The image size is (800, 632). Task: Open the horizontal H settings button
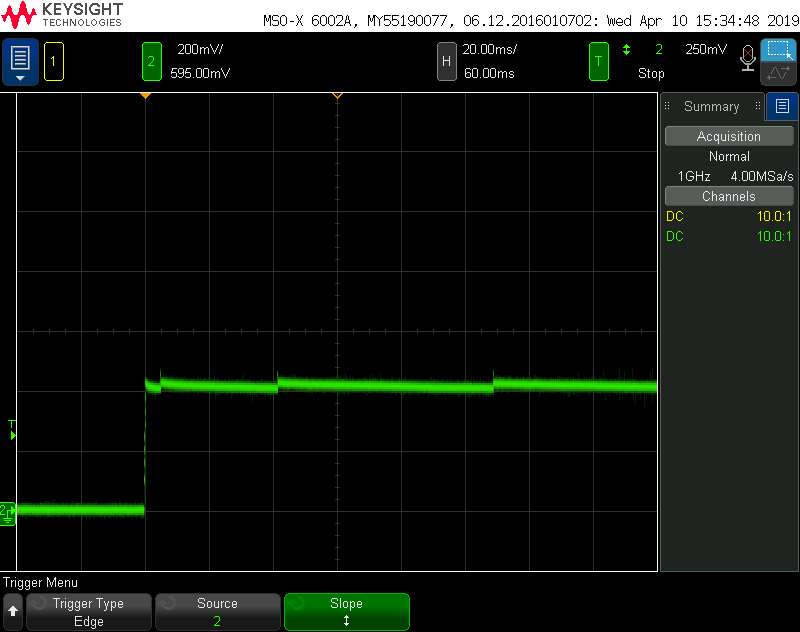[x=446, y=62]
